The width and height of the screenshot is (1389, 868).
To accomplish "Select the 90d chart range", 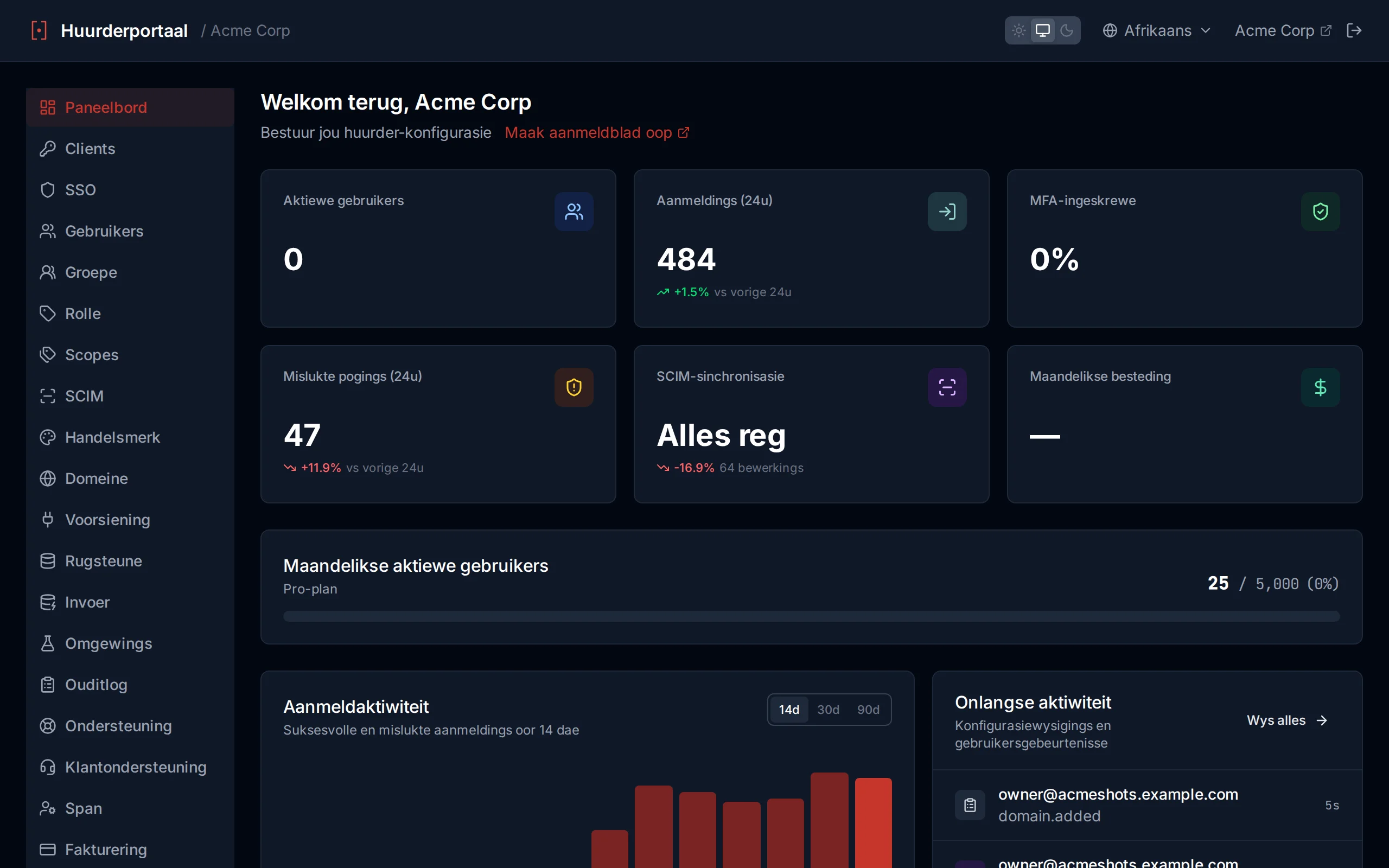I will click(x=868, y=710).
